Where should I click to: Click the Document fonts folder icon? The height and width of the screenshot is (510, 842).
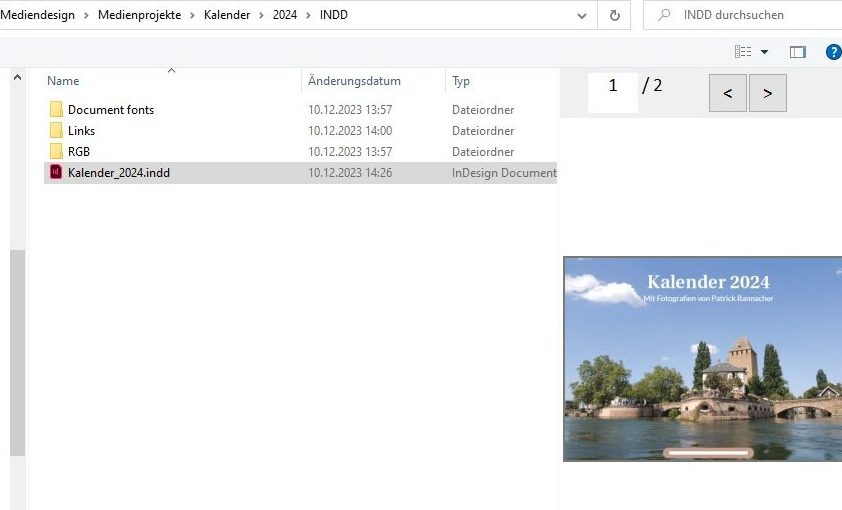click(56, 110)
